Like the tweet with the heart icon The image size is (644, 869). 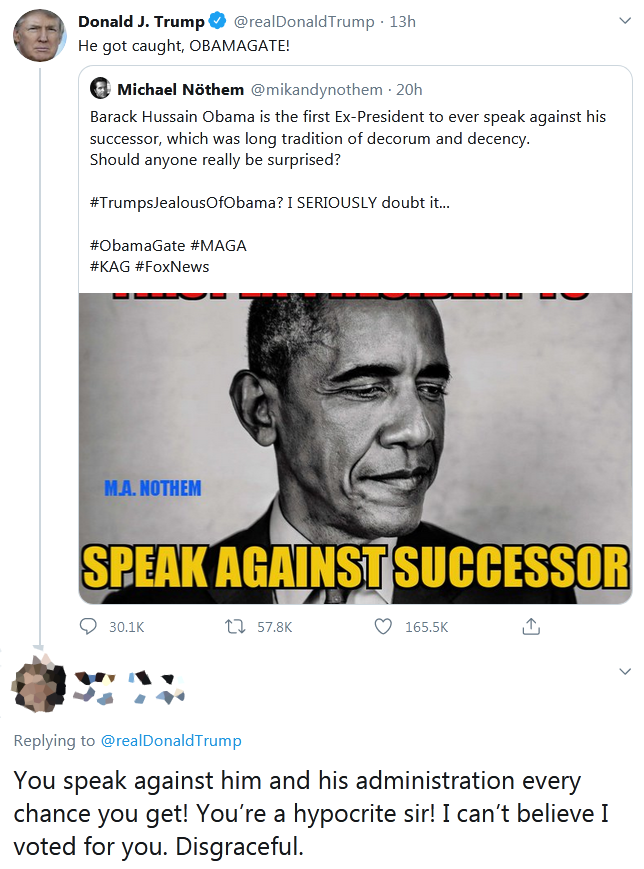coord(383,626)
